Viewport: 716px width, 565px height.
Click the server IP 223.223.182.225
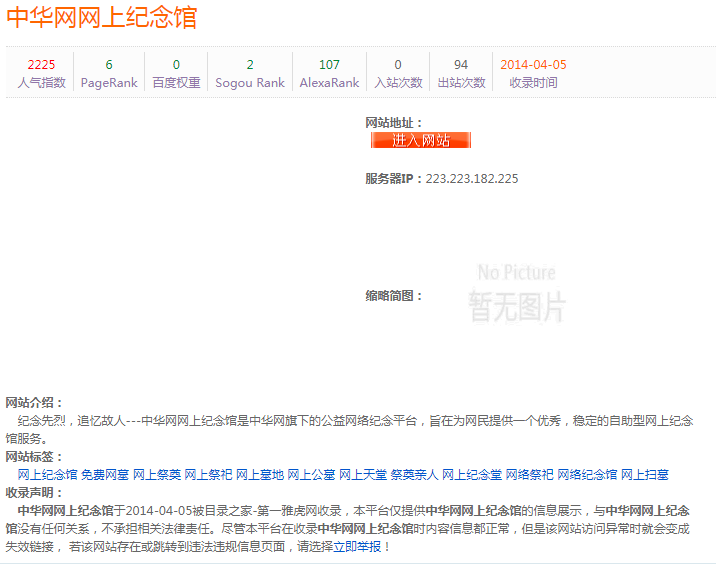[x=472, y=179]
